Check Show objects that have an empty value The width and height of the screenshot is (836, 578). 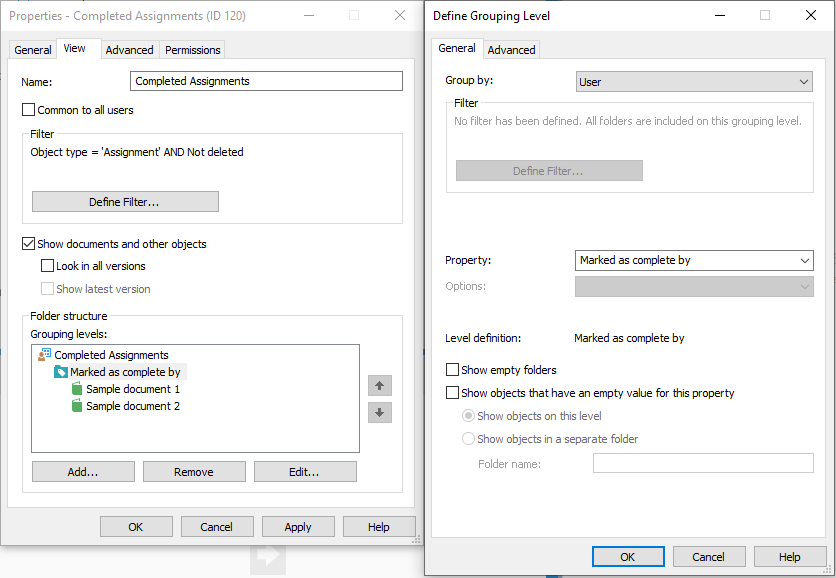click(452, 392)
